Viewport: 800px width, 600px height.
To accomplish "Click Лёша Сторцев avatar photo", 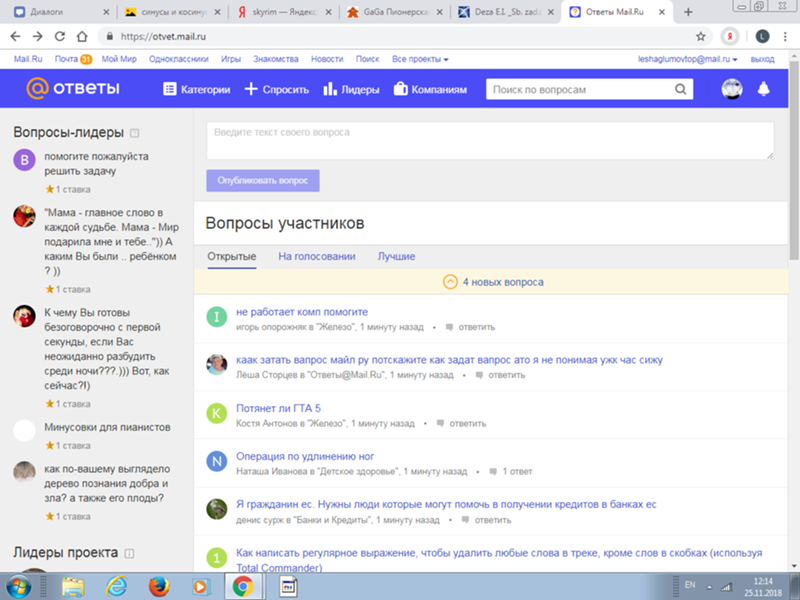I will tap(216, 365).
